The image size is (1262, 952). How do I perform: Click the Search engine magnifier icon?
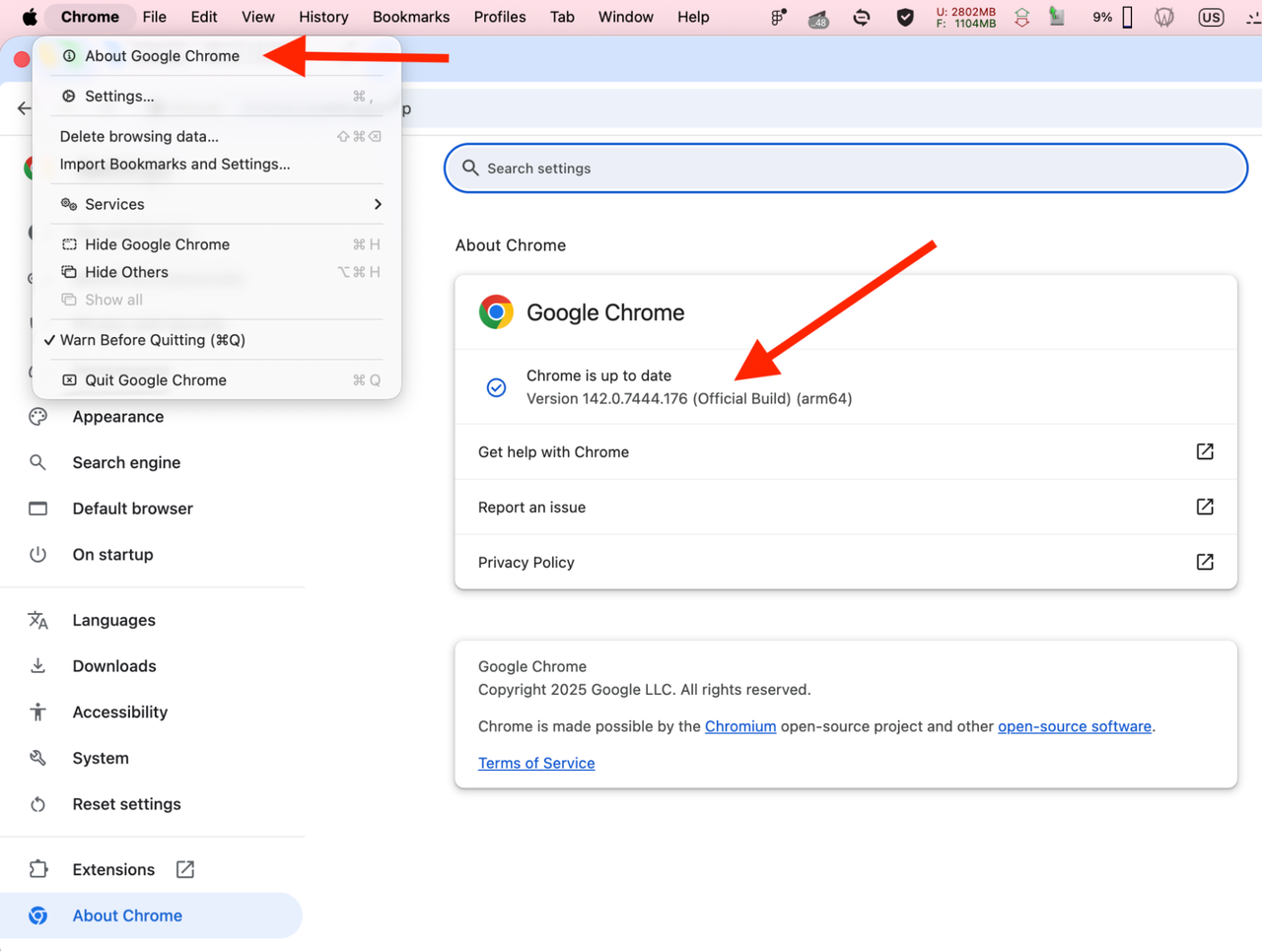tap(37, 462)
